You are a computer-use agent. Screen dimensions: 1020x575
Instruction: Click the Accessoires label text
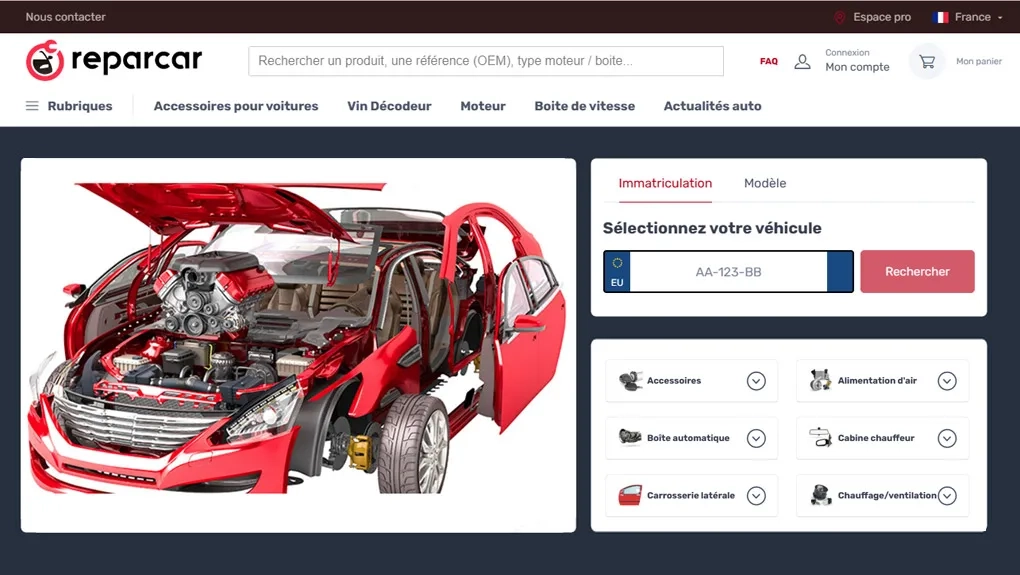[x=674, y=381]
